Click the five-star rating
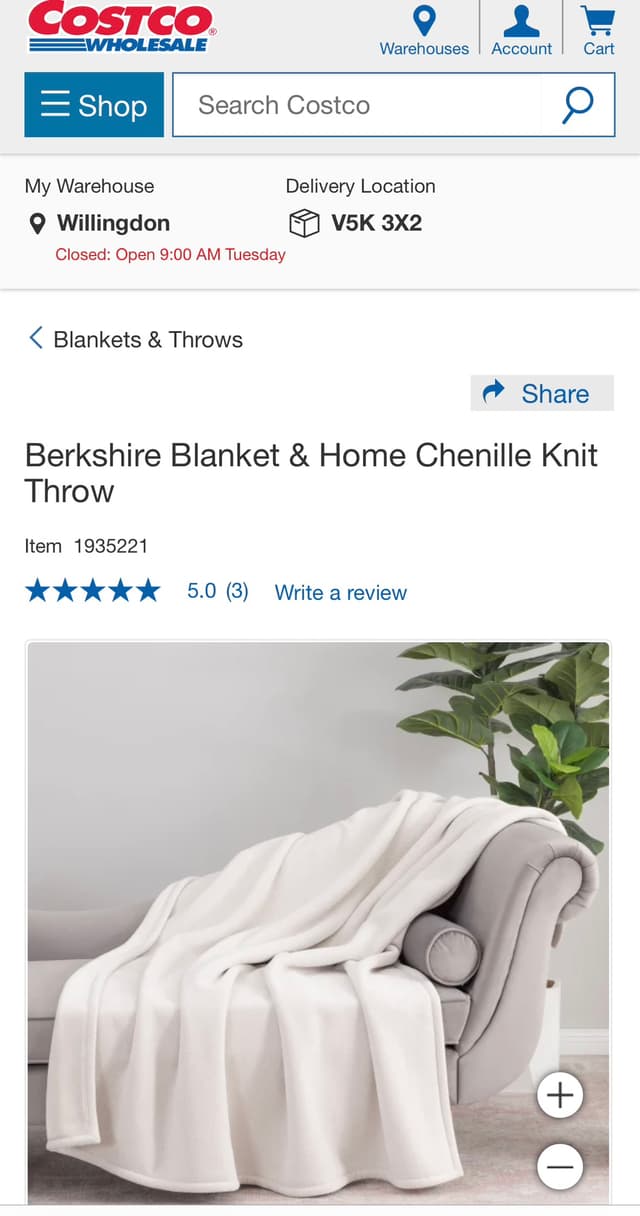The image size is (640, 1216). coord(92,591)
